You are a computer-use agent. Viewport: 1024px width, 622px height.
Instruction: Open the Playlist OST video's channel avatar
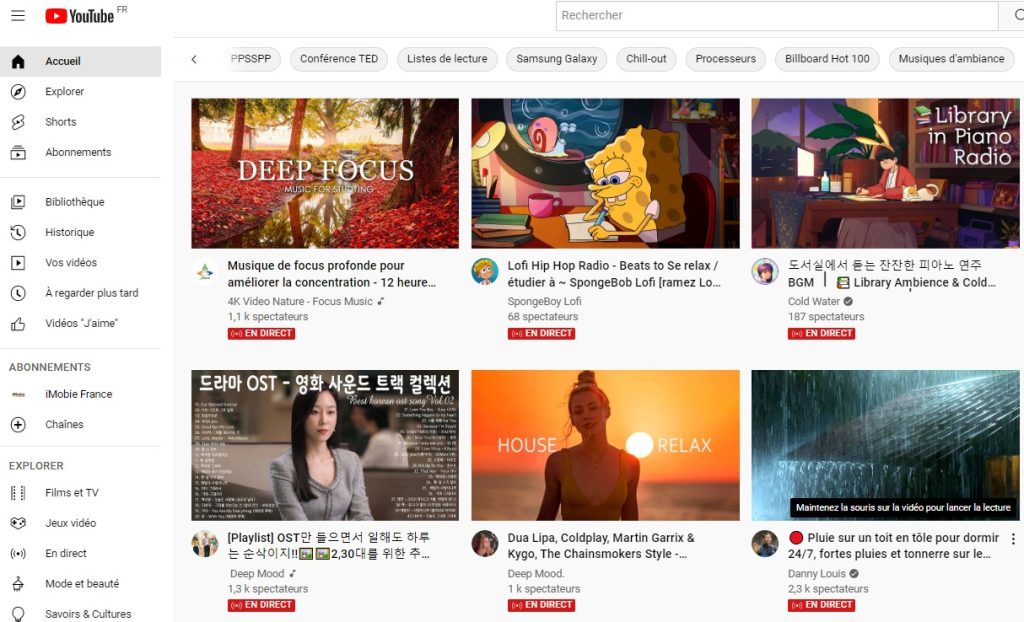tap(204, 544)
